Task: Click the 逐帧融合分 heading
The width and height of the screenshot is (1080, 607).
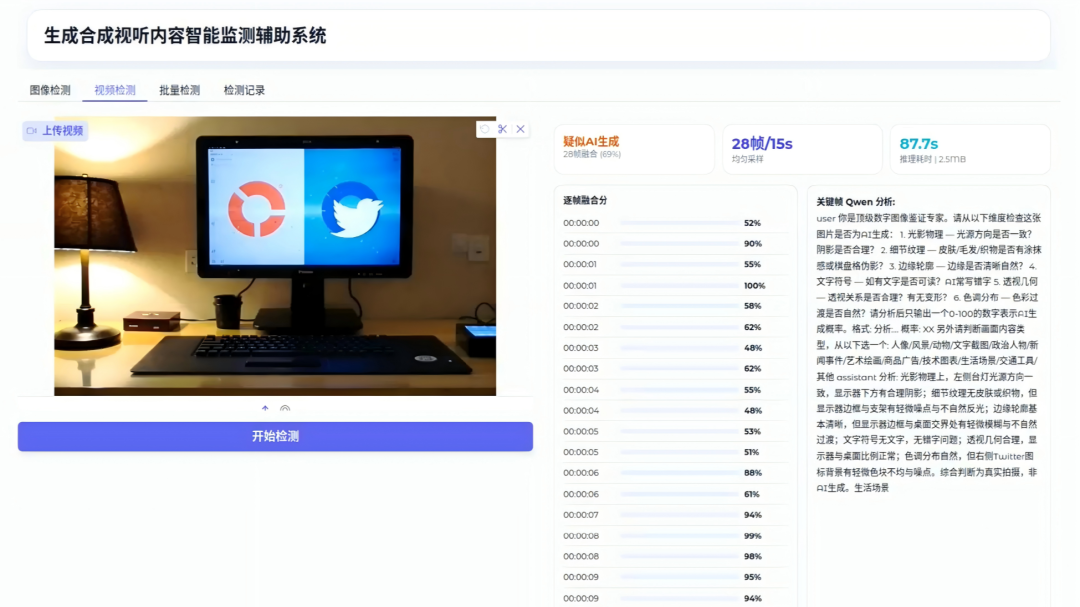Action: coord(585,200)
